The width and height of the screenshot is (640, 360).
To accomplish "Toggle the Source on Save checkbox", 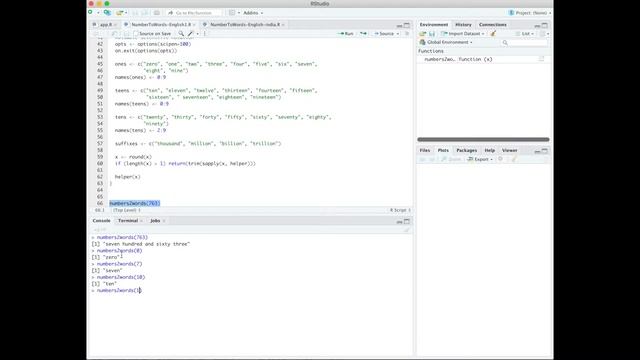I will pyautogui.click(x=136, y=34).
